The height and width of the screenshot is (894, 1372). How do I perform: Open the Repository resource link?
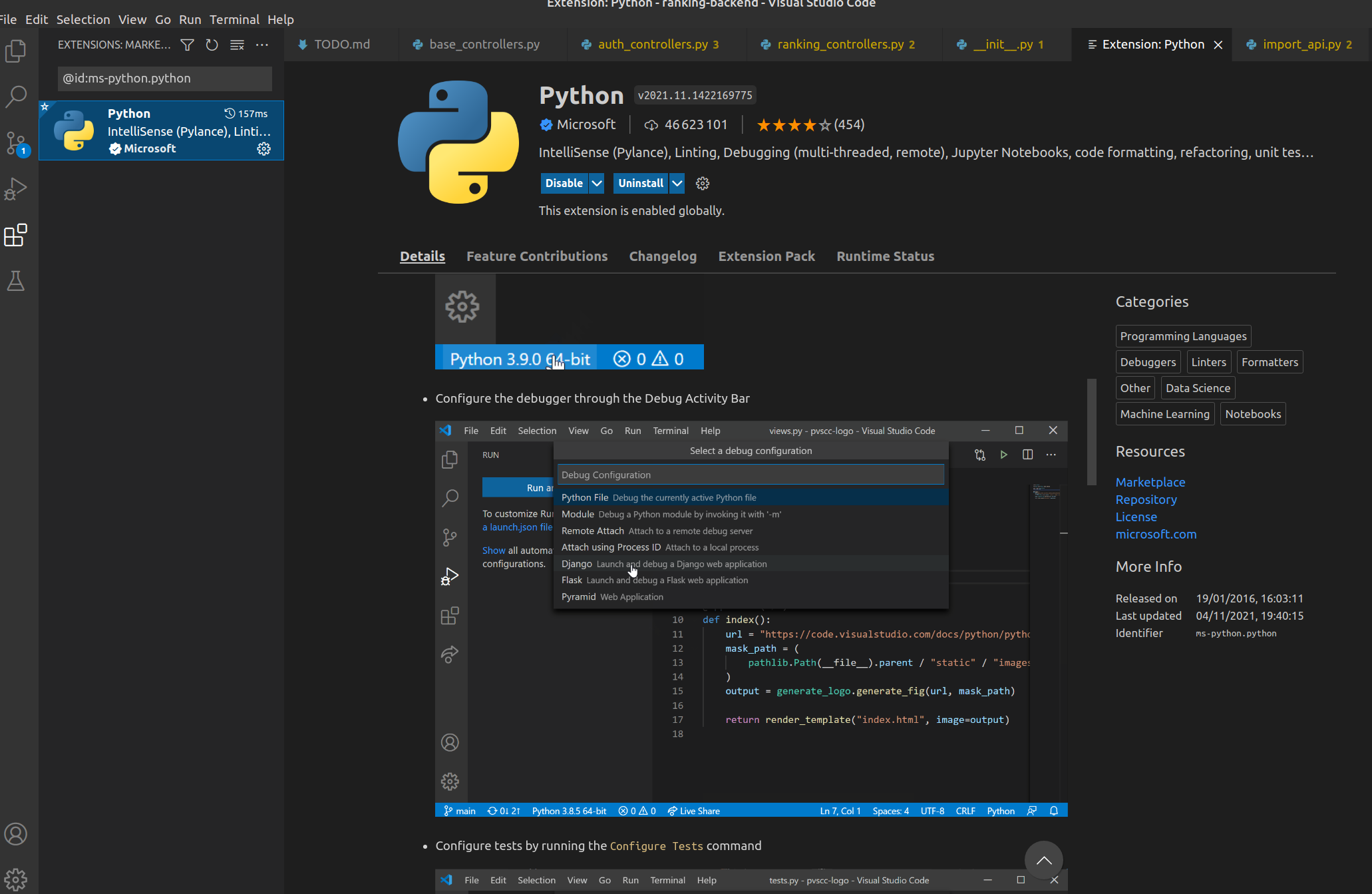click(1146, 499)
